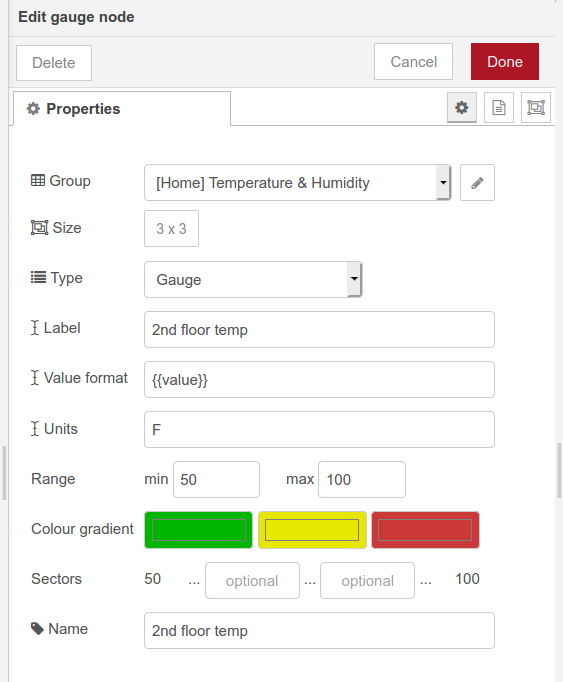Edit the selected group with pencil icon
The height and width of the screenshot is (682, 563).
tap(477, 183)
